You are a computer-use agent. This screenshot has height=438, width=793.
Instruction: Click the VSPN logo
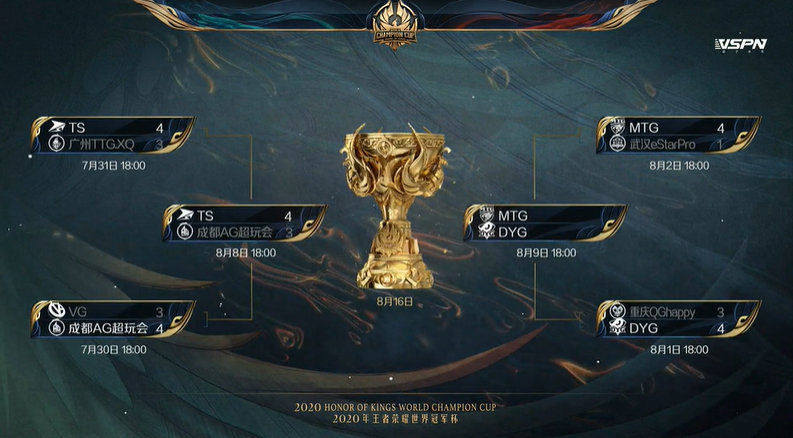coord(741,44)
